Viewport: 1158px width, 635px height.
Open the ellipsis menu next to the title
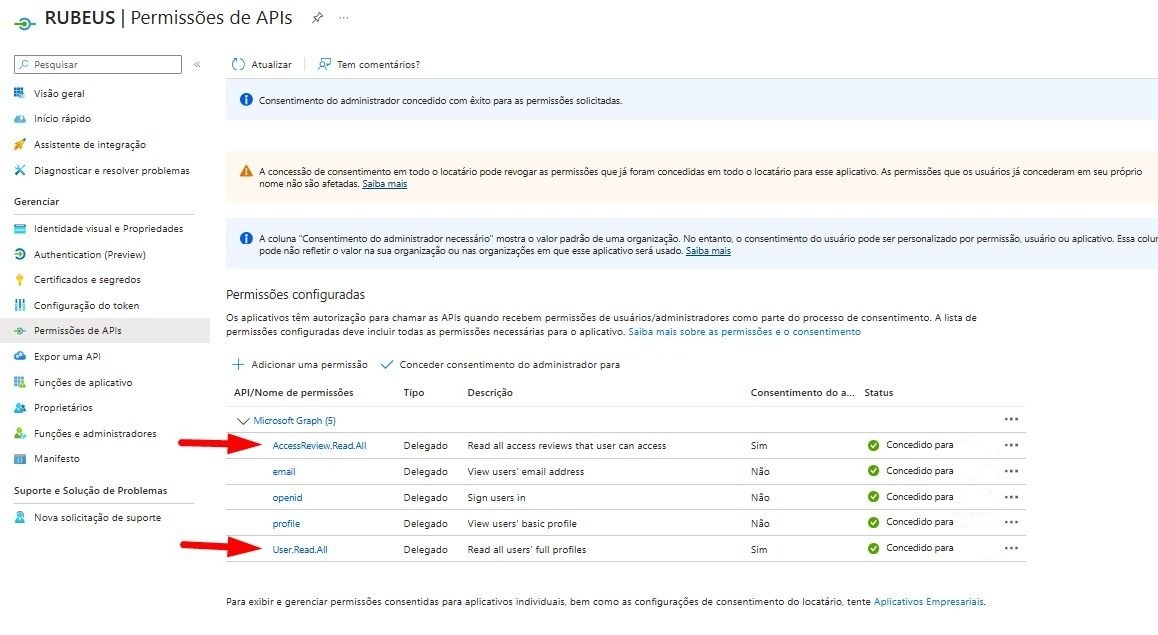pos(344,18)
